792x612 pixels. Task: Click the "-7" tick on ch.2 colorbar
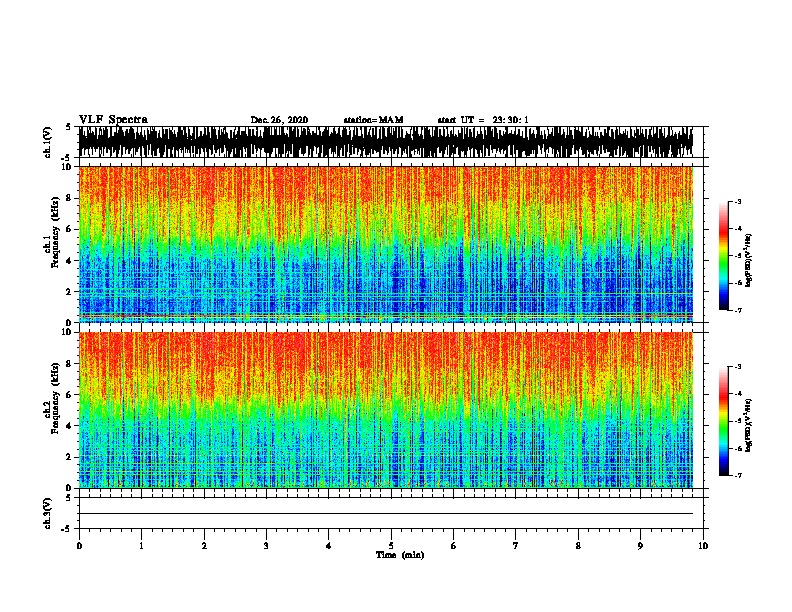(737, 476)
